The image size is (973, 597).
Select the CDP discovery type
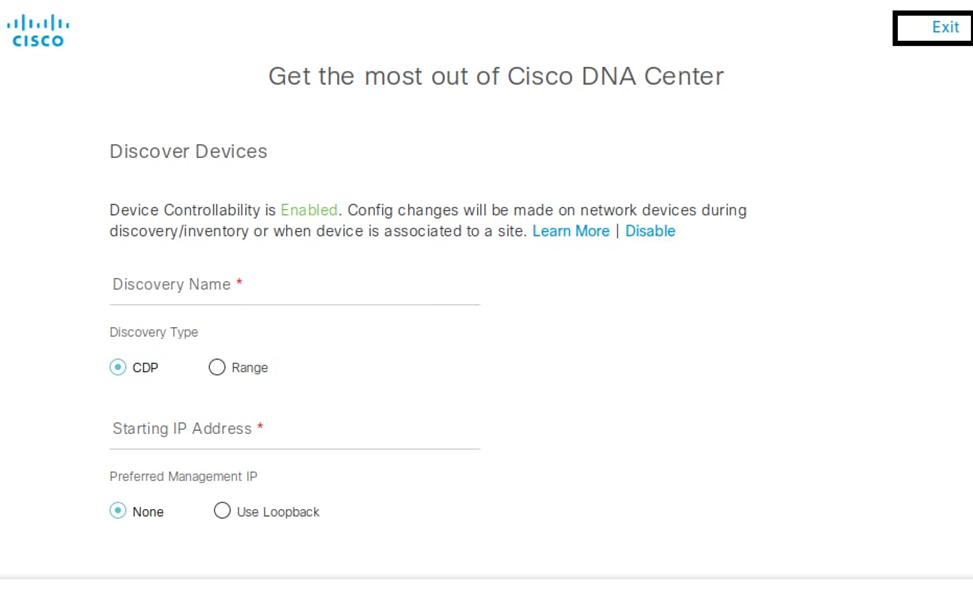(118, 368)
